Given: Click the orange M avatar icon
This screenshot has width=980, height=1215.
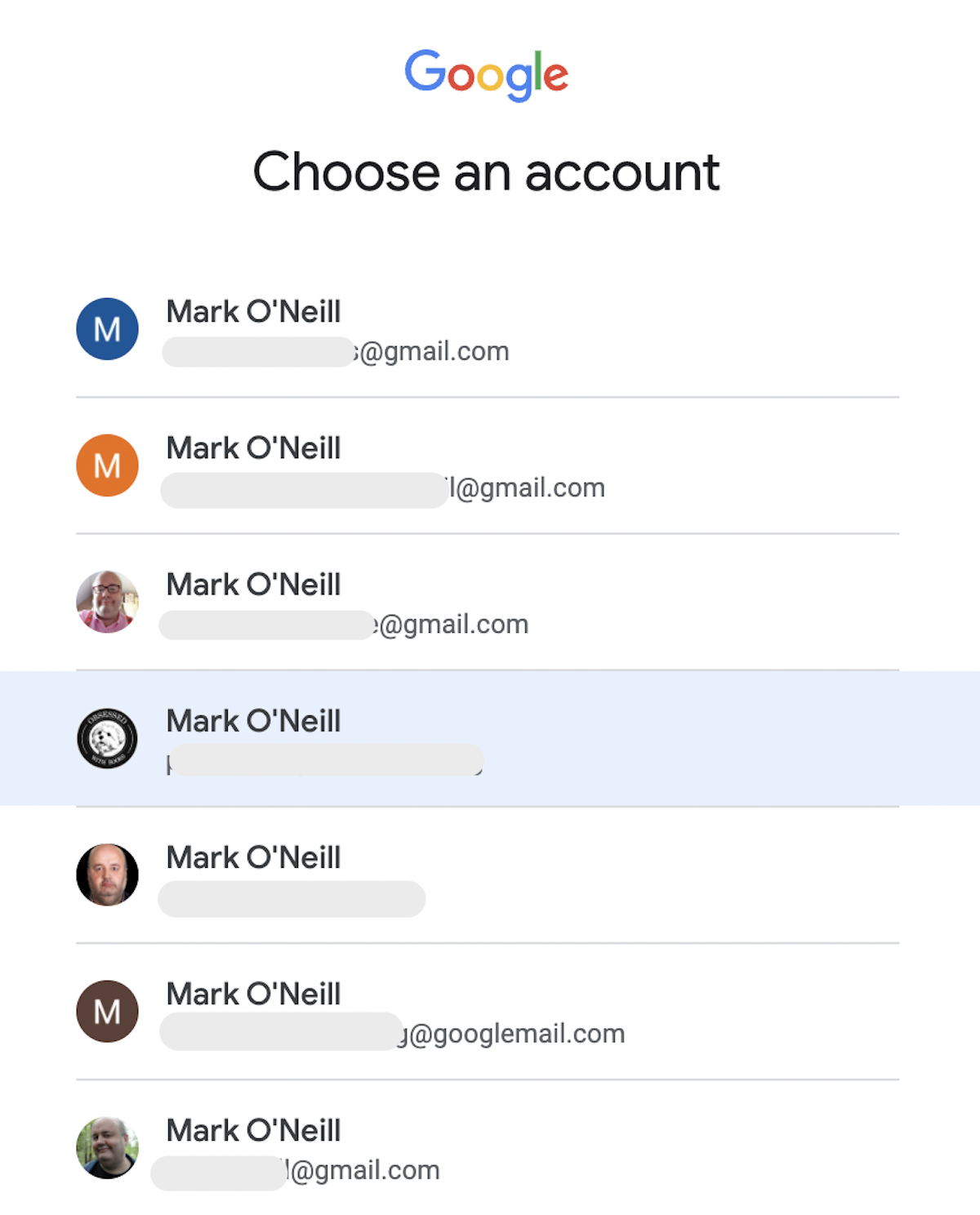Looking at the screenshot, I should (x=107, y=465).
